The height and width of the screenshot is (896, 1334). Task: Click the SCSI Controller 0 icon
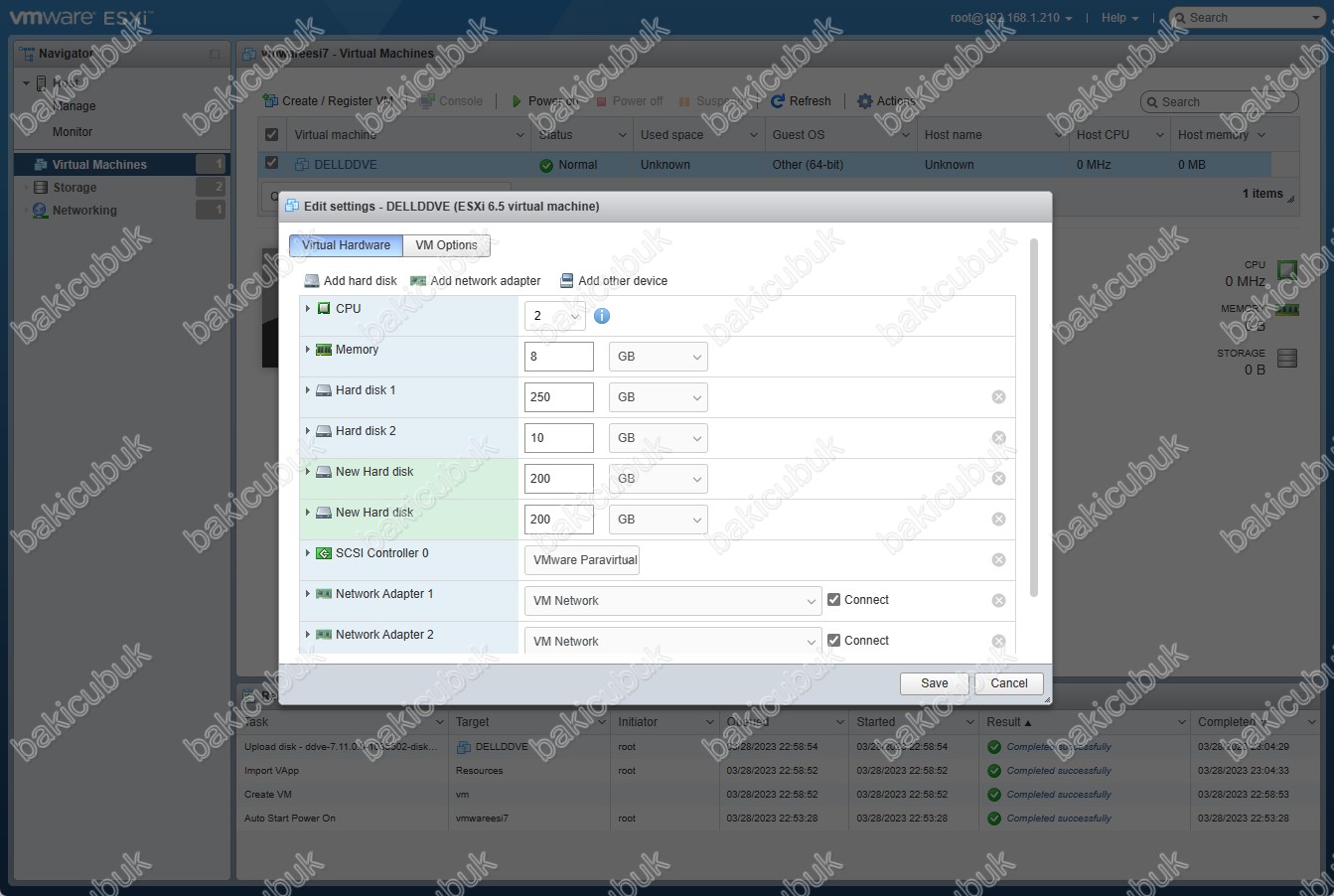click(324, 553)
